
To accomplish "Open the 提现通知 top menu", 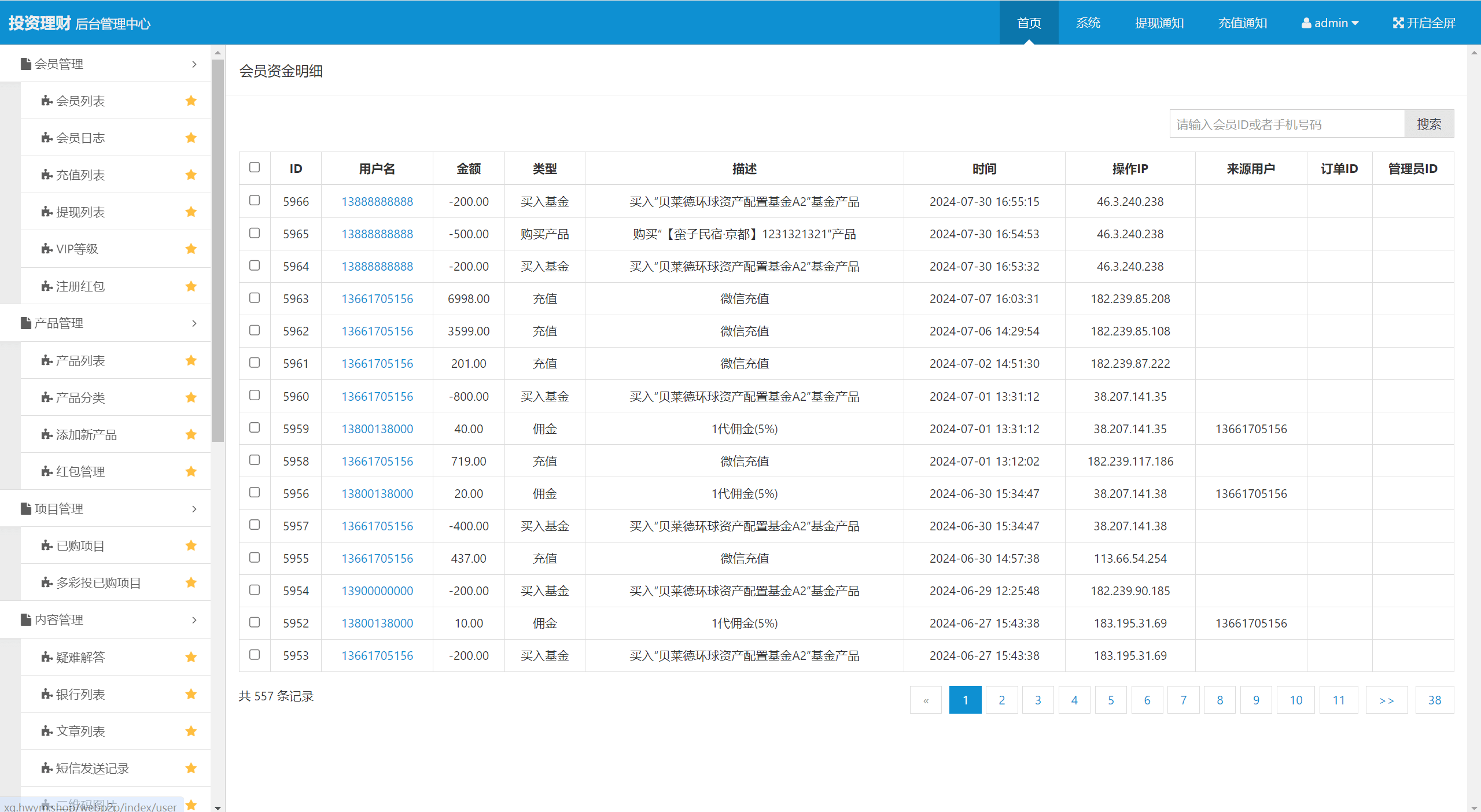I will point(1159,23).
